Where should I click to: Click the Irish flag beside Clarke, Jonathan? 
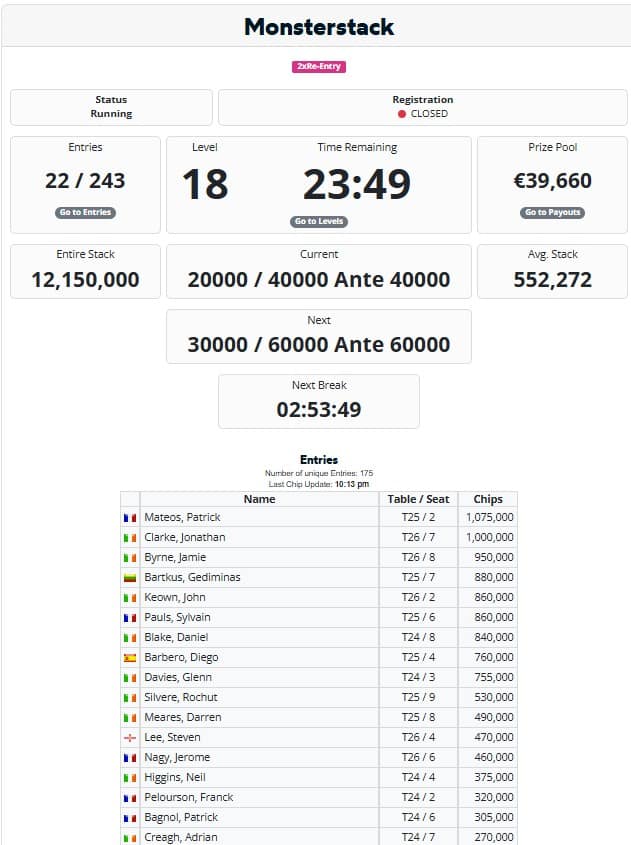point(129,538)
